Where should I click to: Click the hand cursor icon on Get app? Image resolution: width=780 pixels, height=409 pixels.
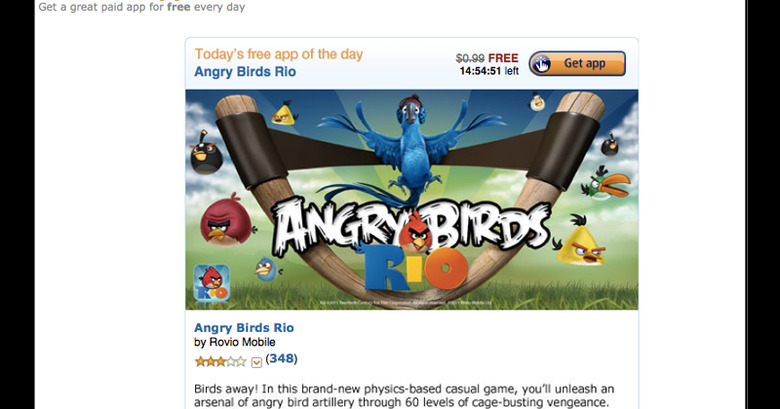(x=542, y=64)
